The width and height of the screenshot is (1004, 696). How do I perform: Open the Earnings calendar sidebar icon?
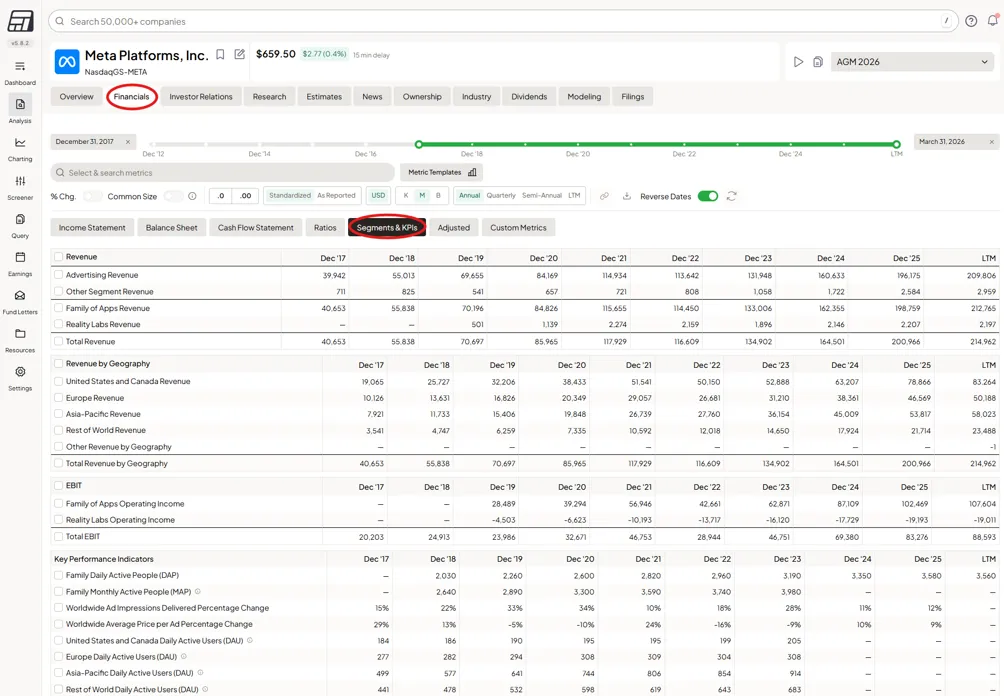pos(20,257)
